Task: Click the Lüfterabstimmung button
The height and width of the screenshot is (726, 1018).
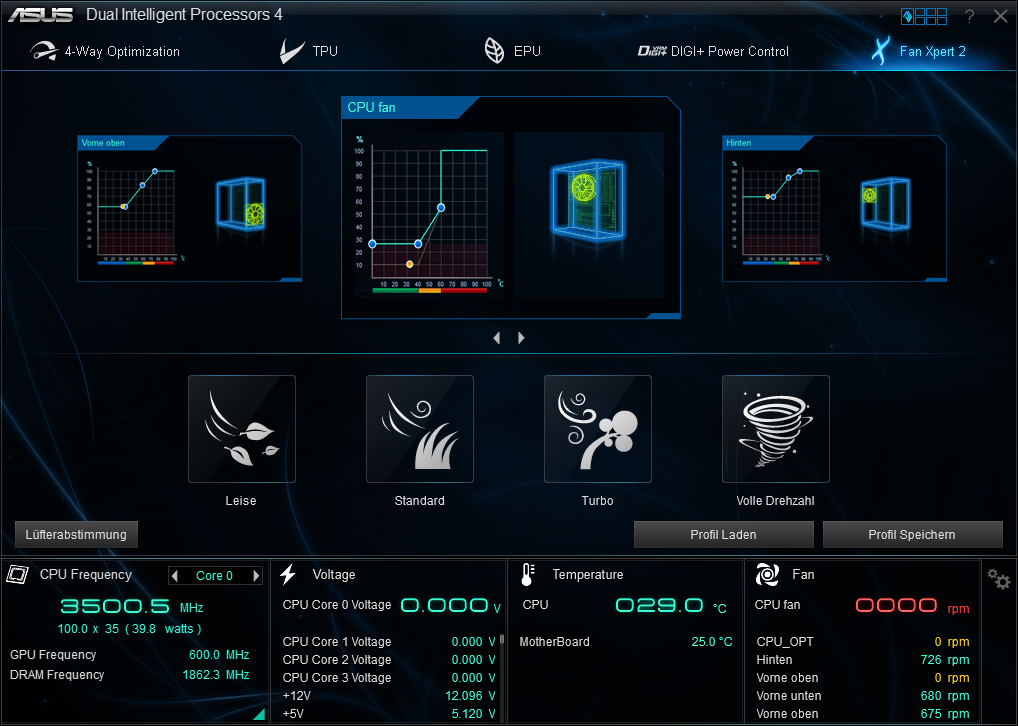Action: click(76, 534)
